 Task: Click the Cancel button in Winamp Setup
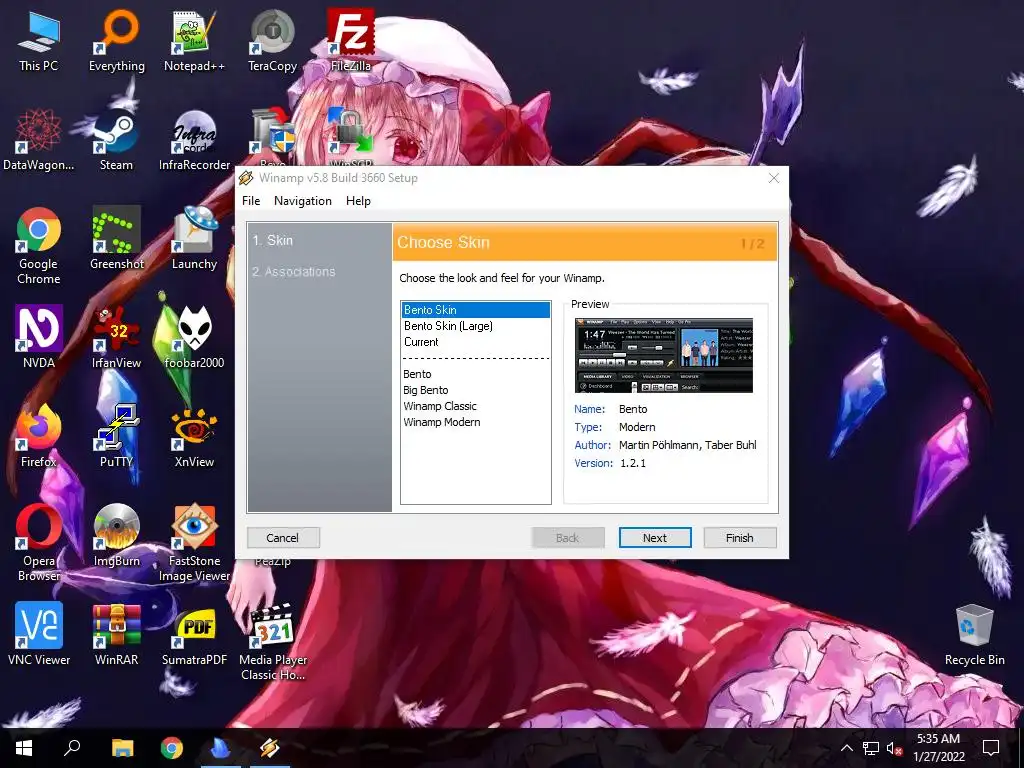282,537
